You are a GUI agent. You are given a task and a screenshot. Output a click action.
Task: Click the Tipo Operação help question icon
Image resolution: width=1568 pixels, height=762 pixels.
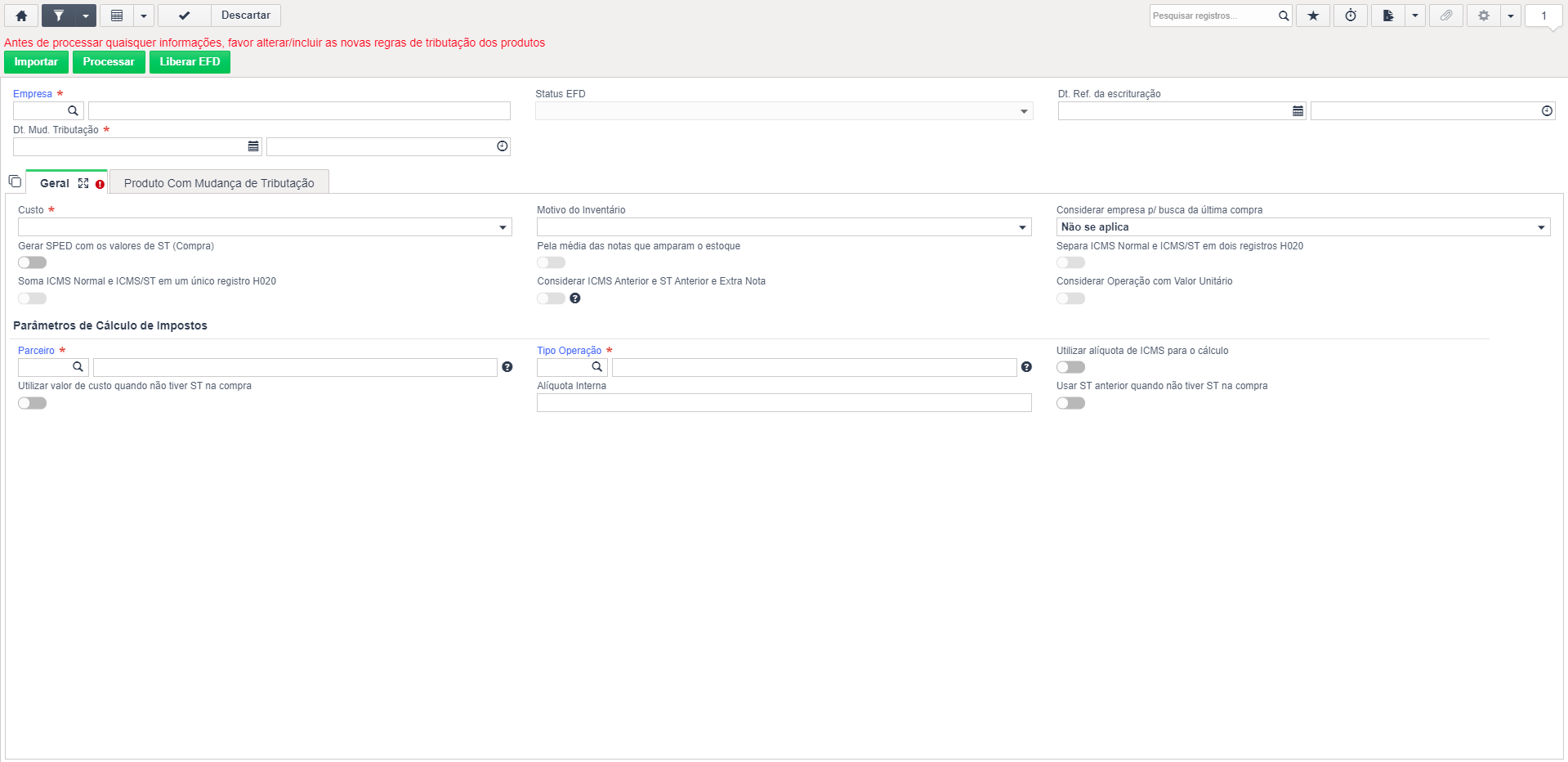[x=1026, y=367]
